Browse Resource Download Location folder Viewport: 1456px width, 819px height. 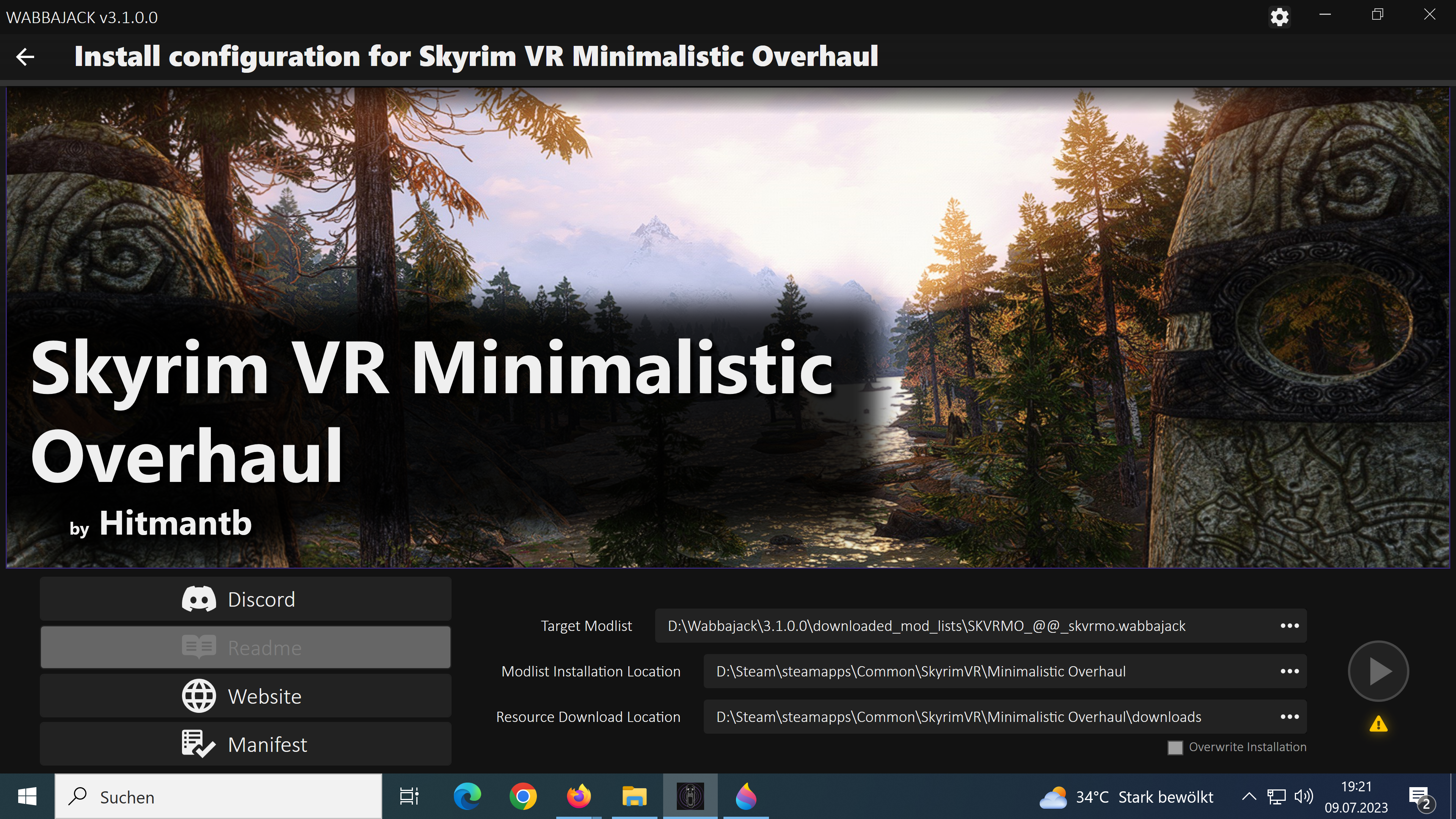click(1289, 717)
